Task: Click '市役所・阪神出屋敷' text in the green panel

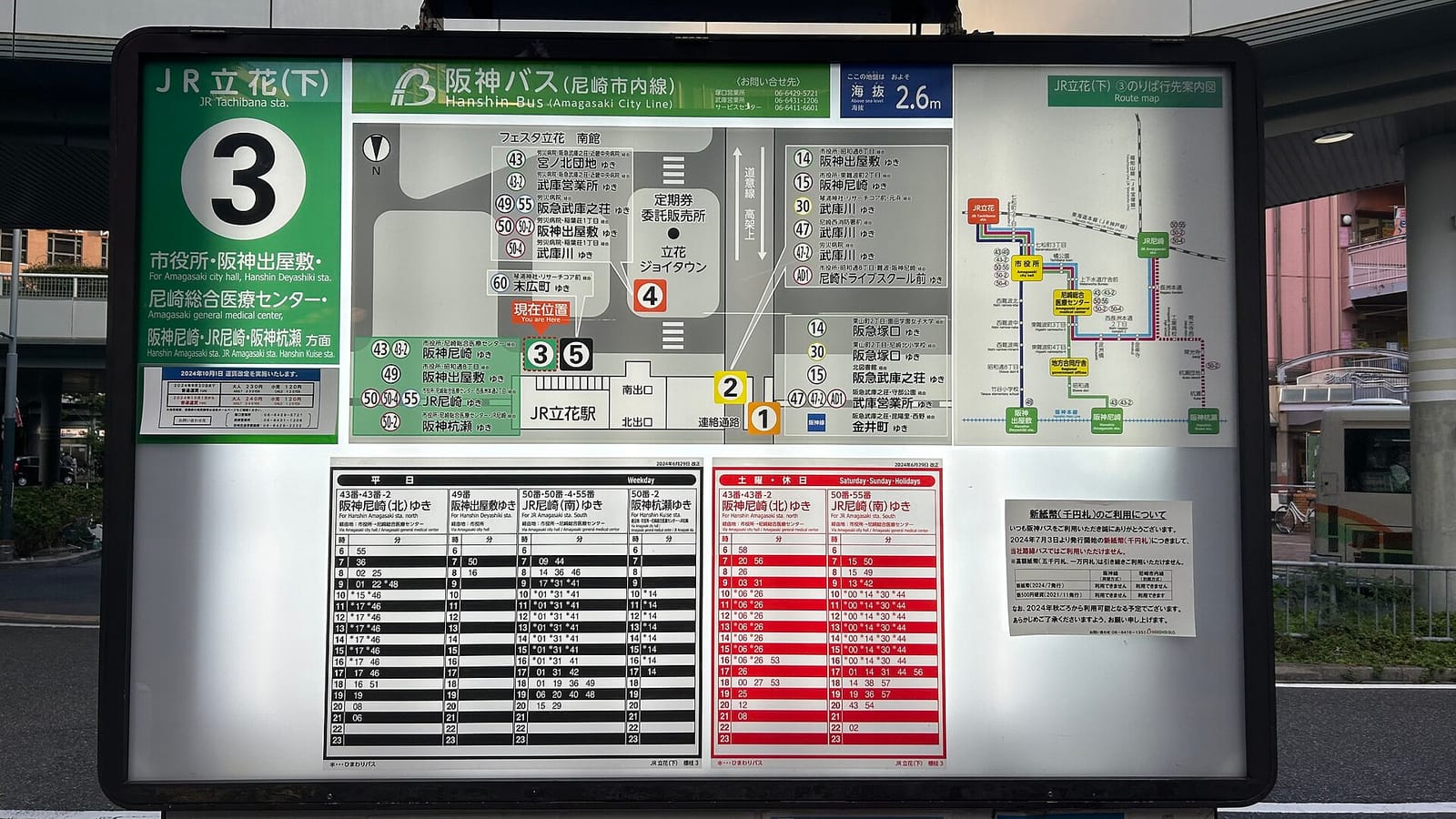Action: coord(237,261)
